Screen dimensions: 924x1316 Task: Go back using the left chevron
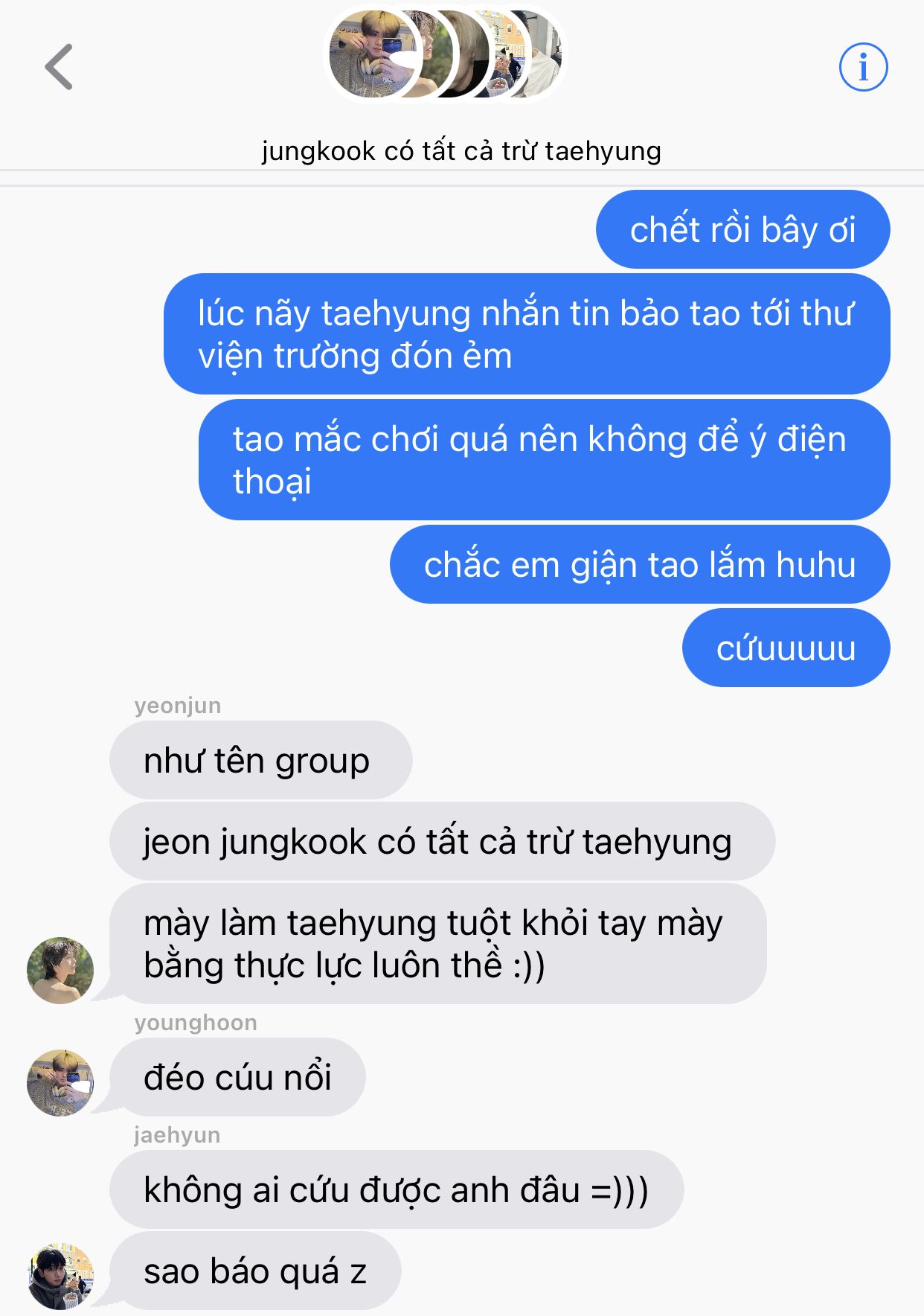coord(59,67)
